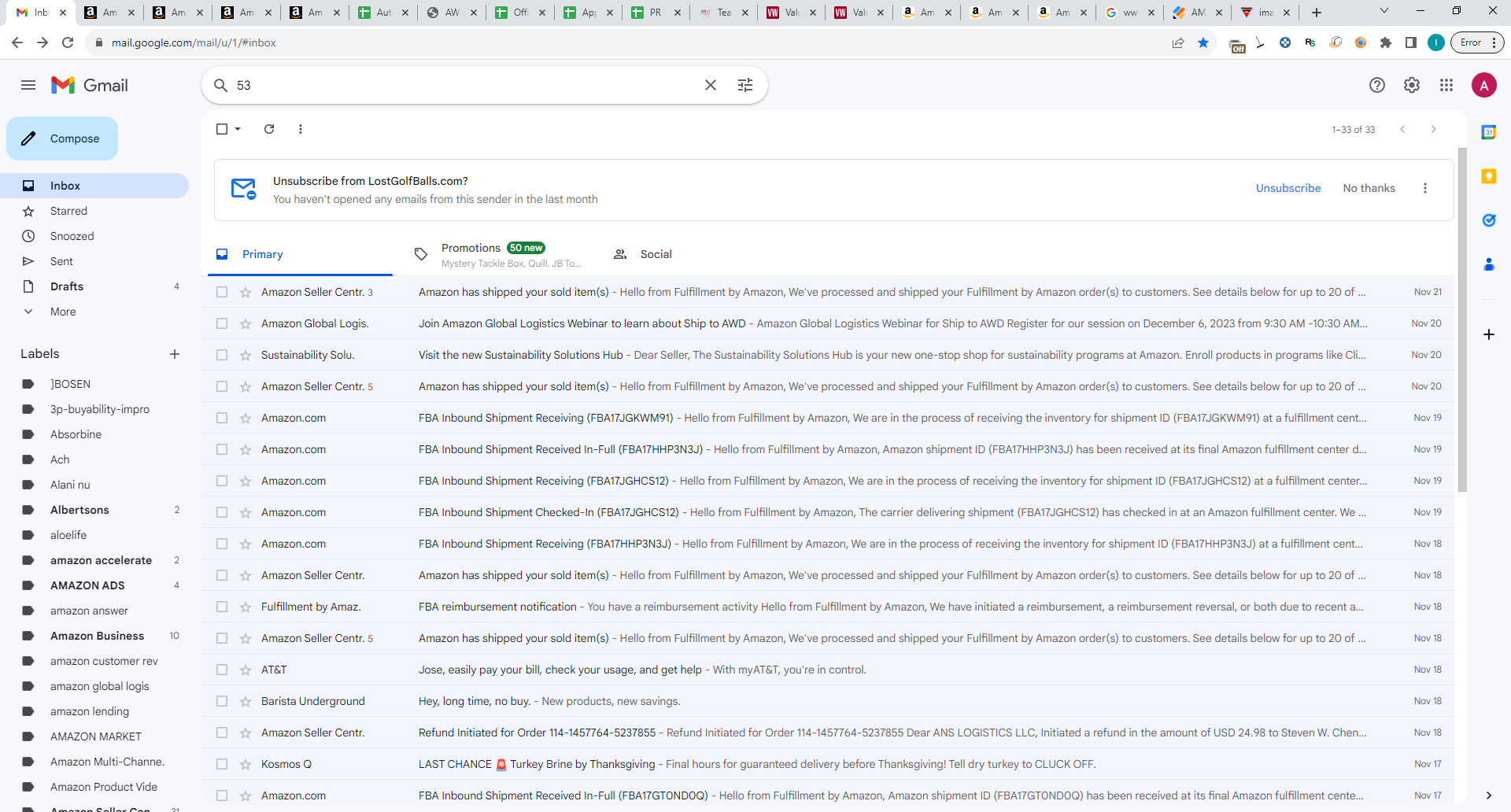Image resolution: width=1511 pixels, height=812 pixels.
Task: Open the Google apps grid
Action: pyautogui.click(x=1446, y=85)
